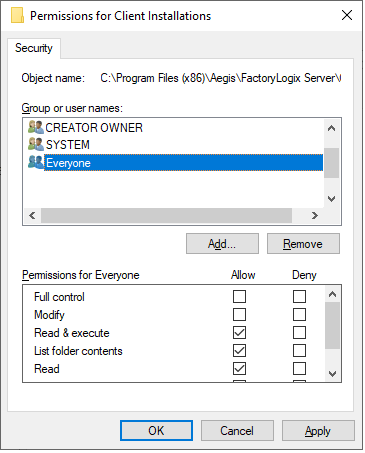
Task: Close the Permissions dialog with X
Action: 347,15
